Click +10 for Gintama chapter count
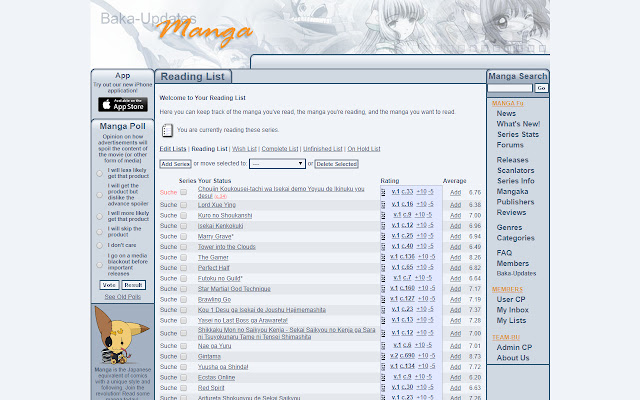 pyautogui.click(x=423, y=356)
